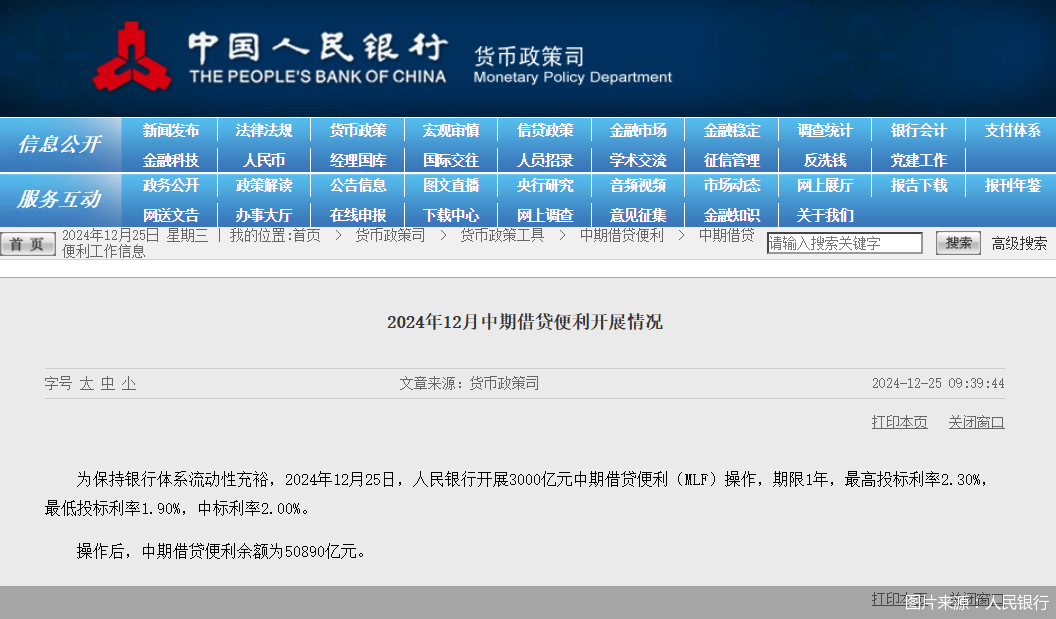Image resolution: width=1056 pixels, height=619 pixels.
Task: Select small font size 小
Action: [126, 383]
